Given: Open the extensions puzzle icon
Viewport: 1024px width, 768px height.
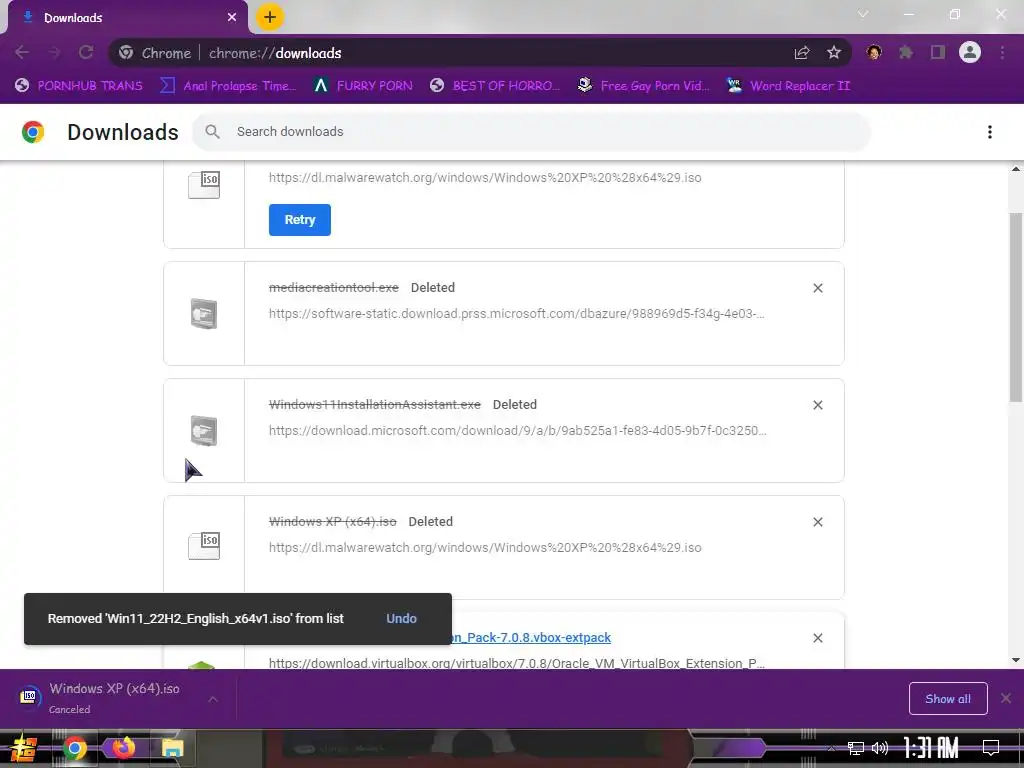Looking at the screenshot, I should 906,52.
